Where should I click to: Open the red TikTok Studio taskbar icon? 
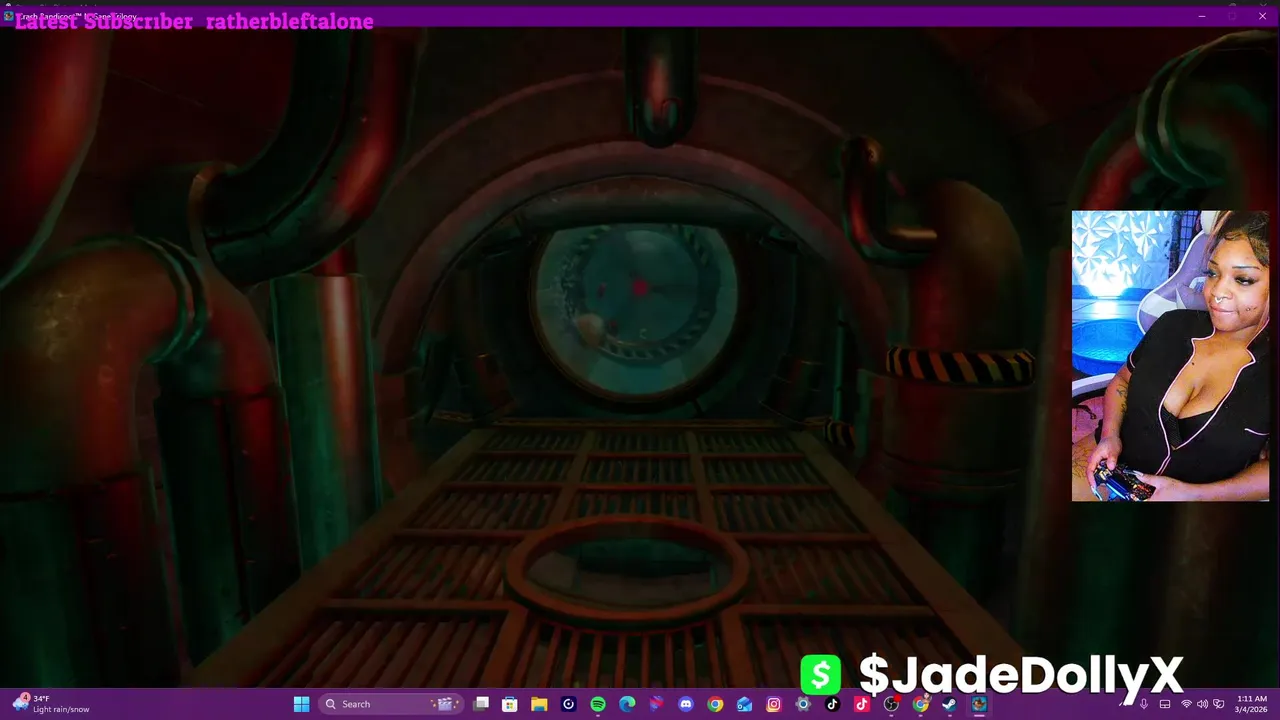tap(861, 704)
